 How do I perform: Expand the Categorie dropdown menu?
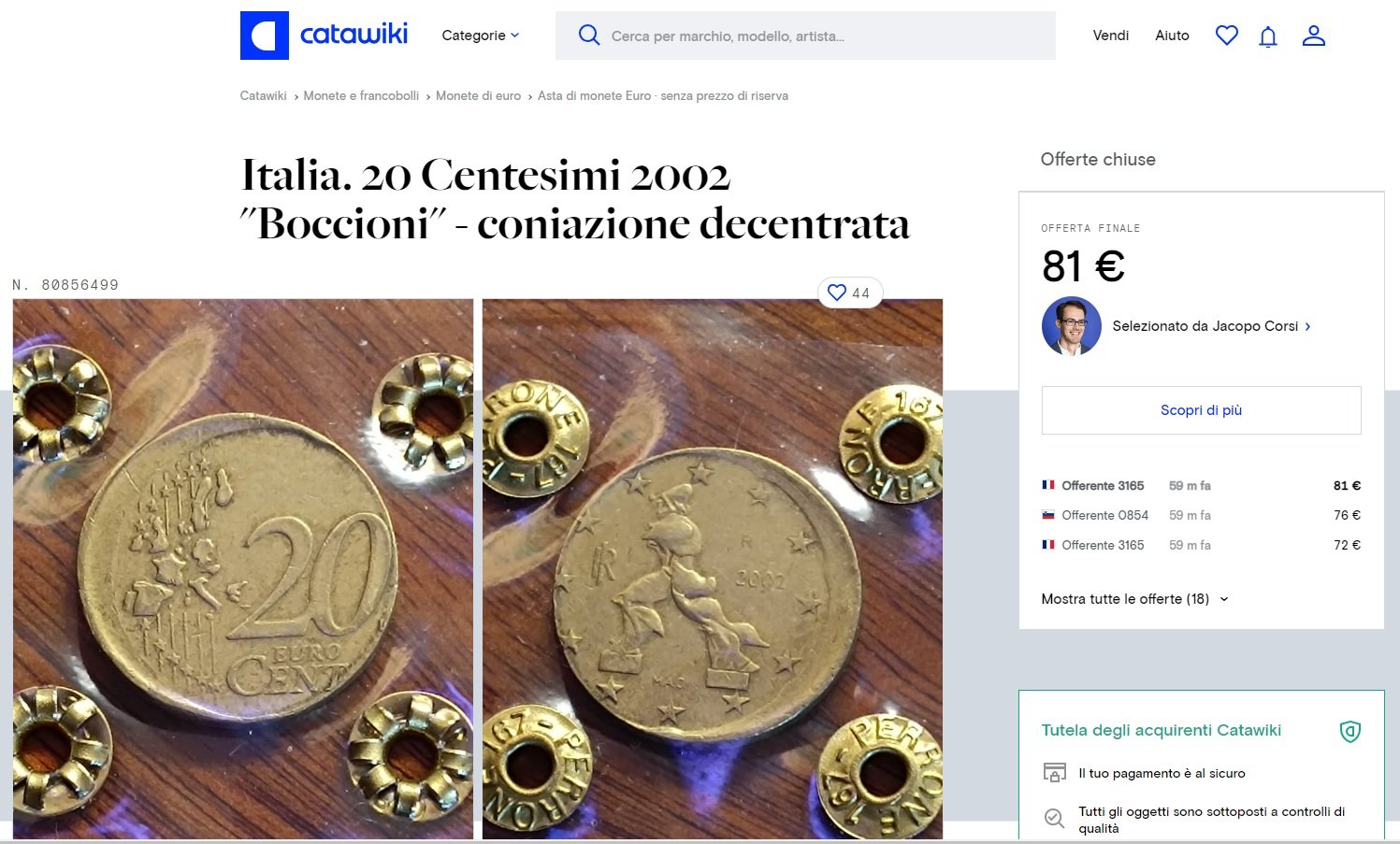(480, 36)
